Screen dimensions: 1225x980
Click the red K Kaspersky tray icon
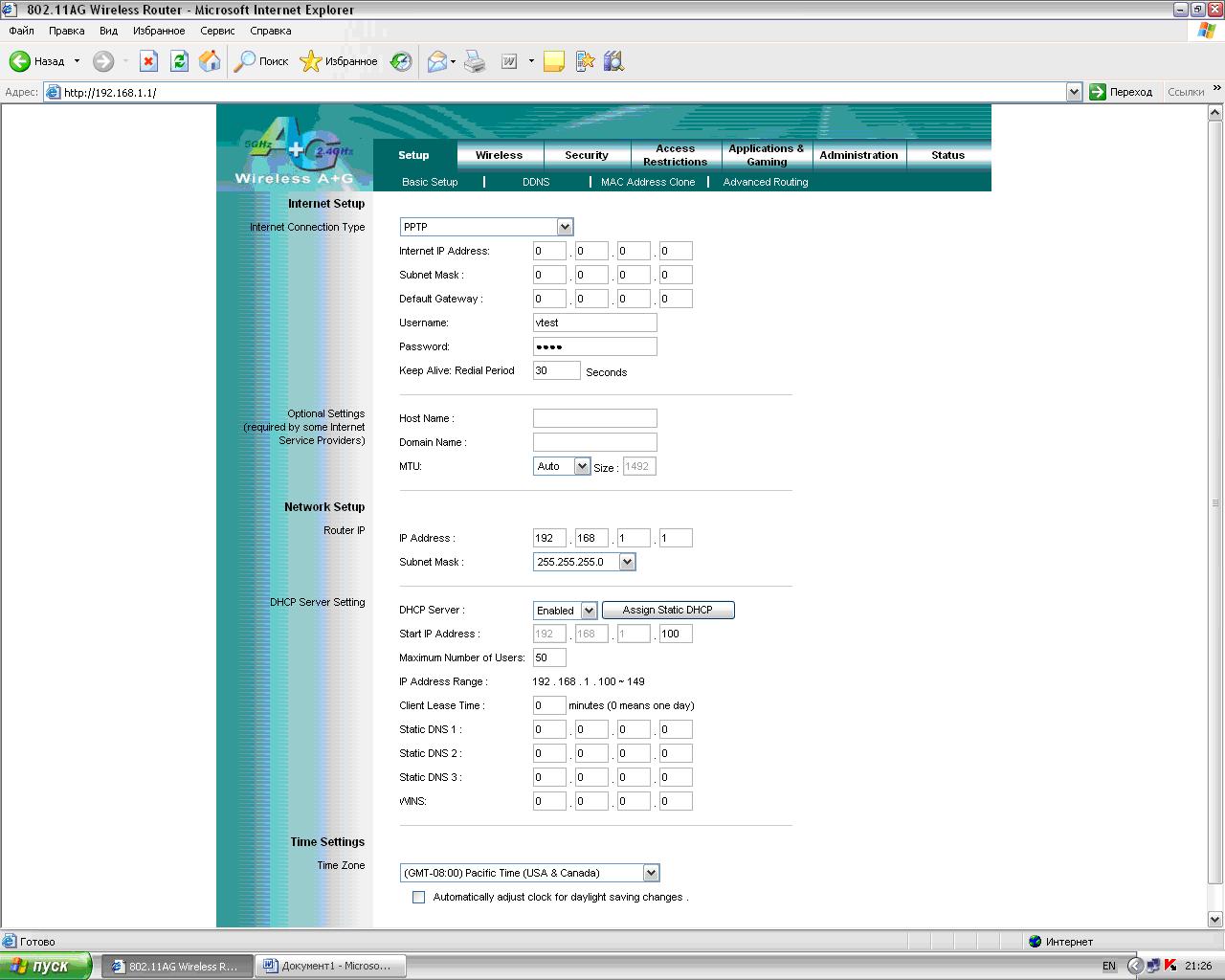[x=1169, y=966]
